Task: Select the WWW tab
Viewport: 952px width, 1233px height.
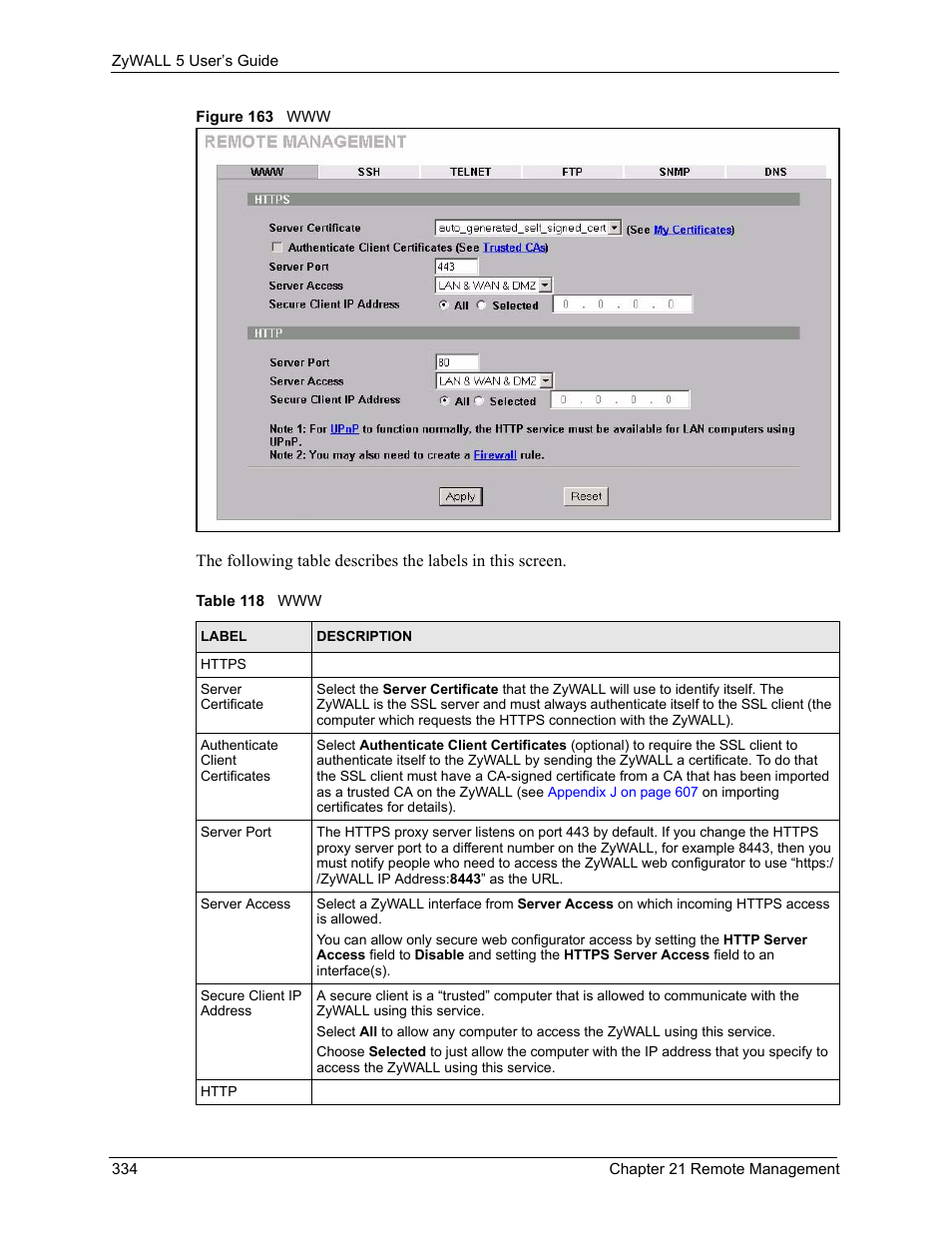Action: click(x=266, y=171)
